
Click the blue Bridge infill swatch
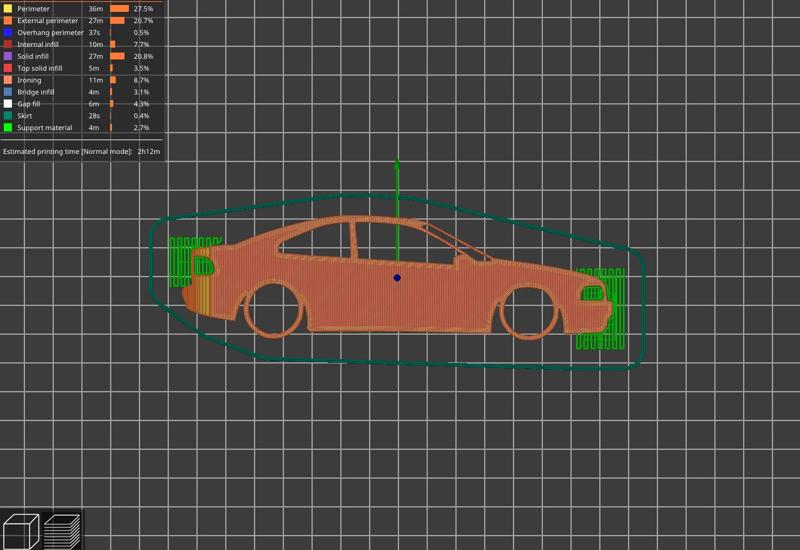tap(8, 92)
